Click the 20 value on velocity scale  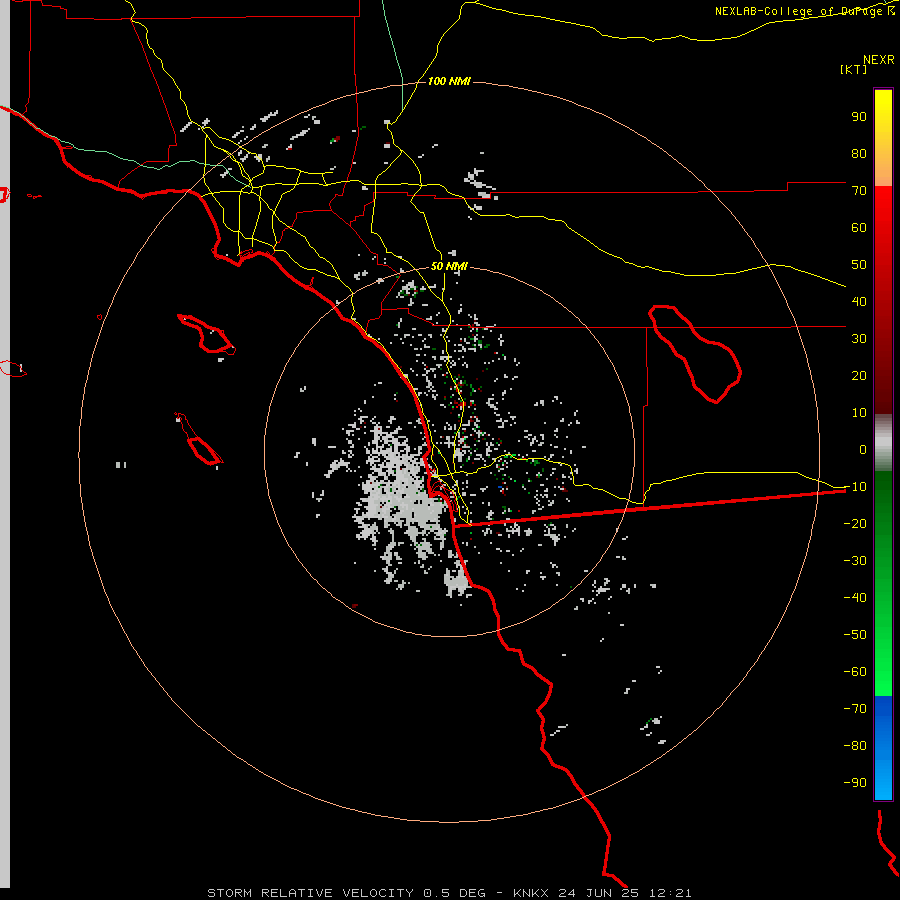859,376
